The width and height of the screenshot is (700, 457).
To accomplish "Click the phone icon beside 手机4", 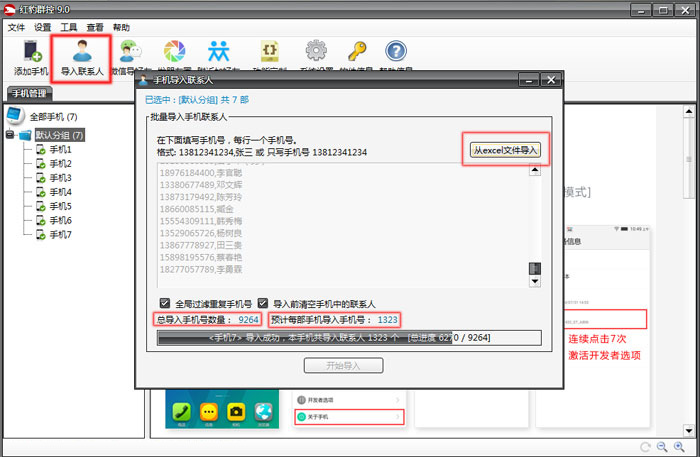I will click(41, 192).
